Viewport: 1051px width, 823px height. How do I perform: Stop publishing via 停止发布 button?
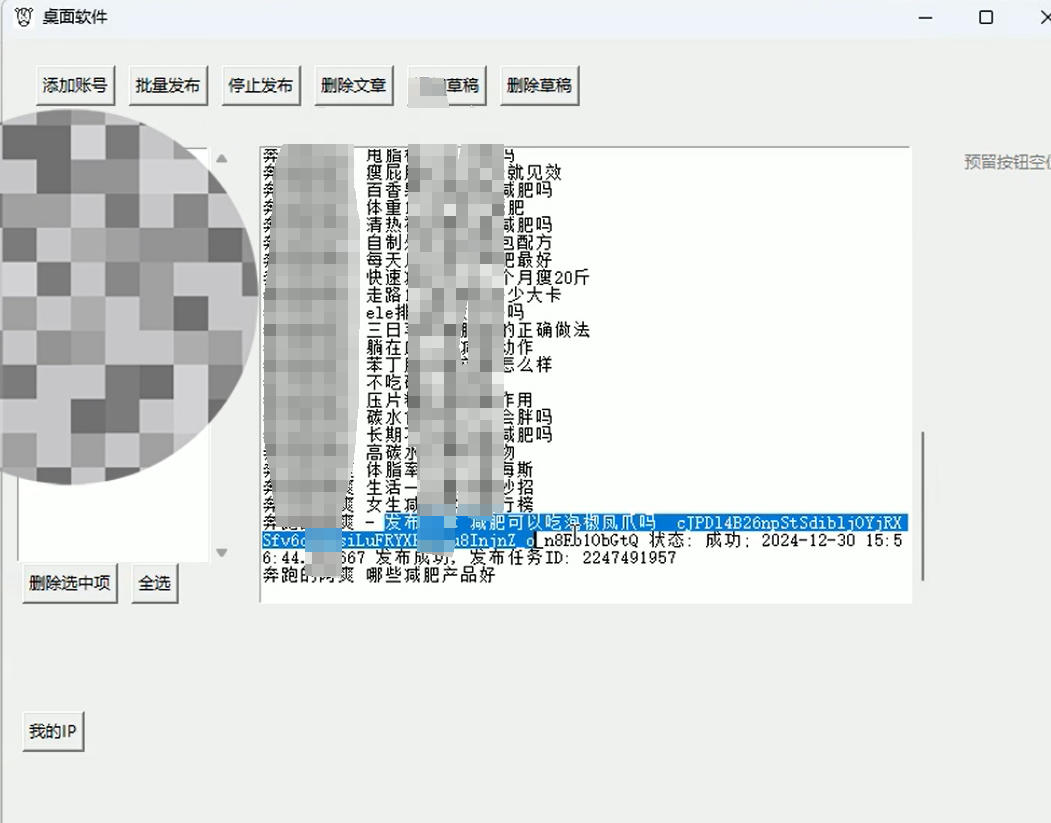[x=261, y=85]
